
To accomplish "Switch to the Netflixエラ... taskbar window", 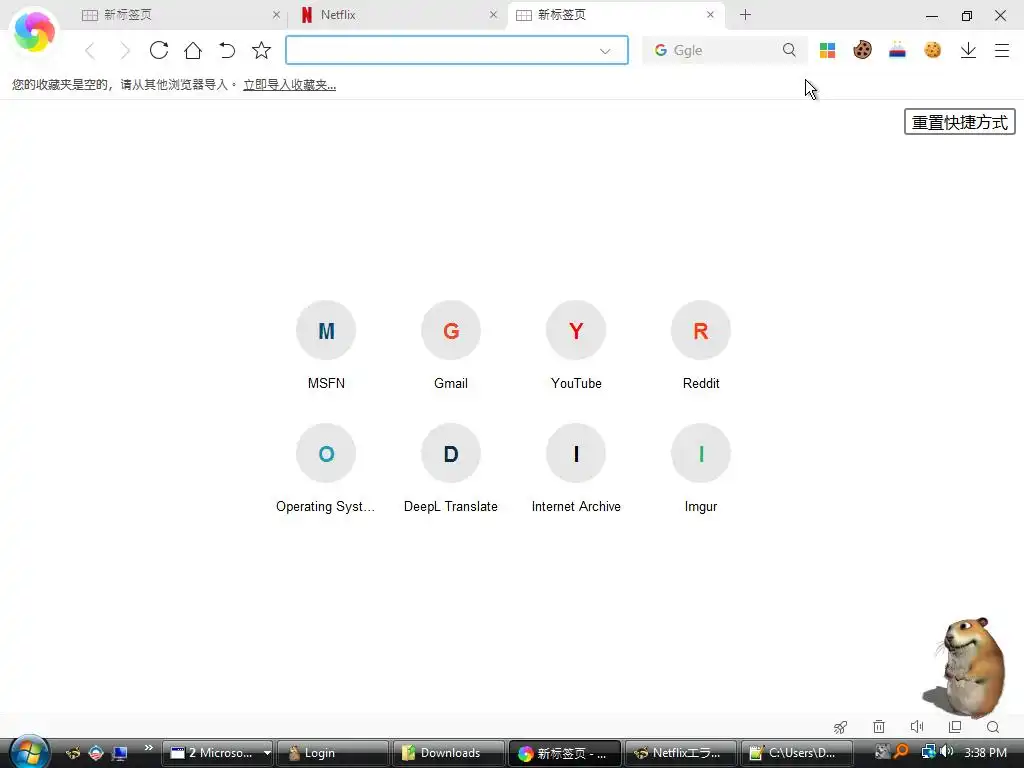I will point(680,753).
